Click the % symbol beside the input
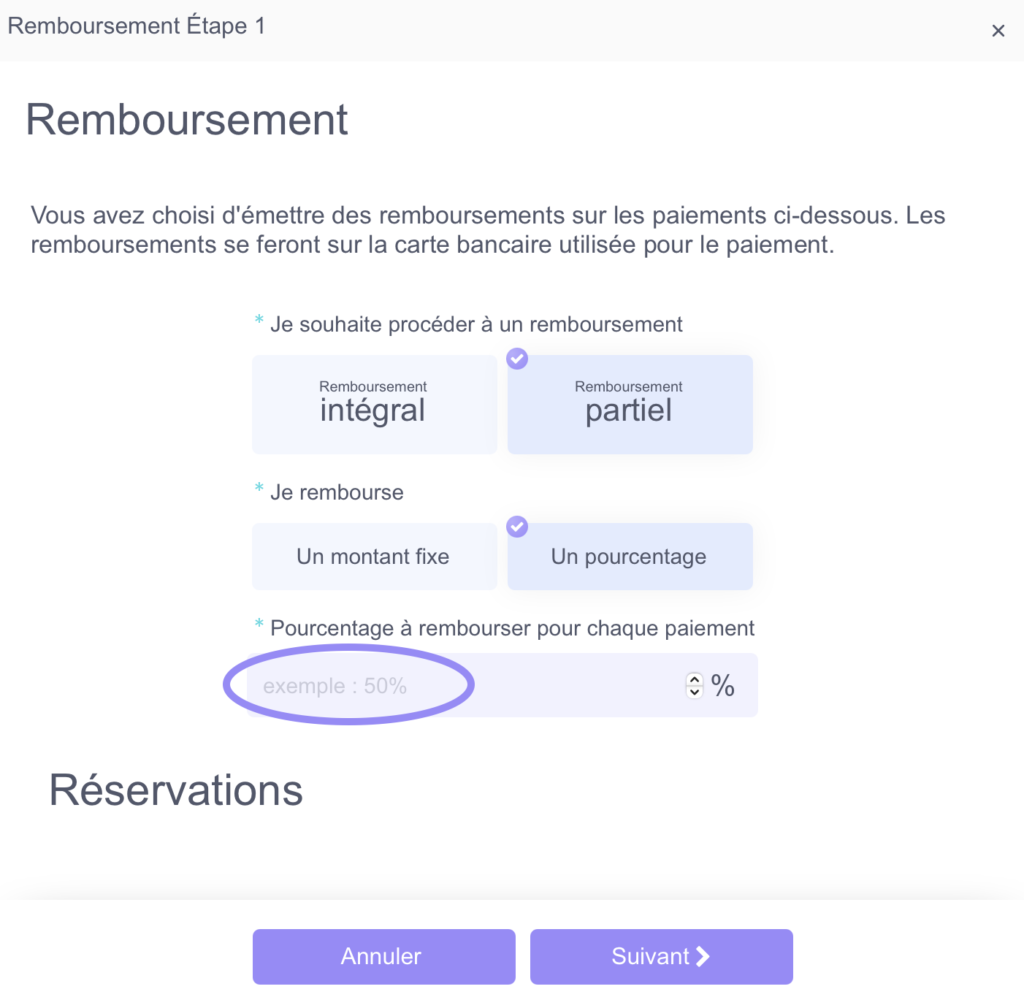 [723, 685]
